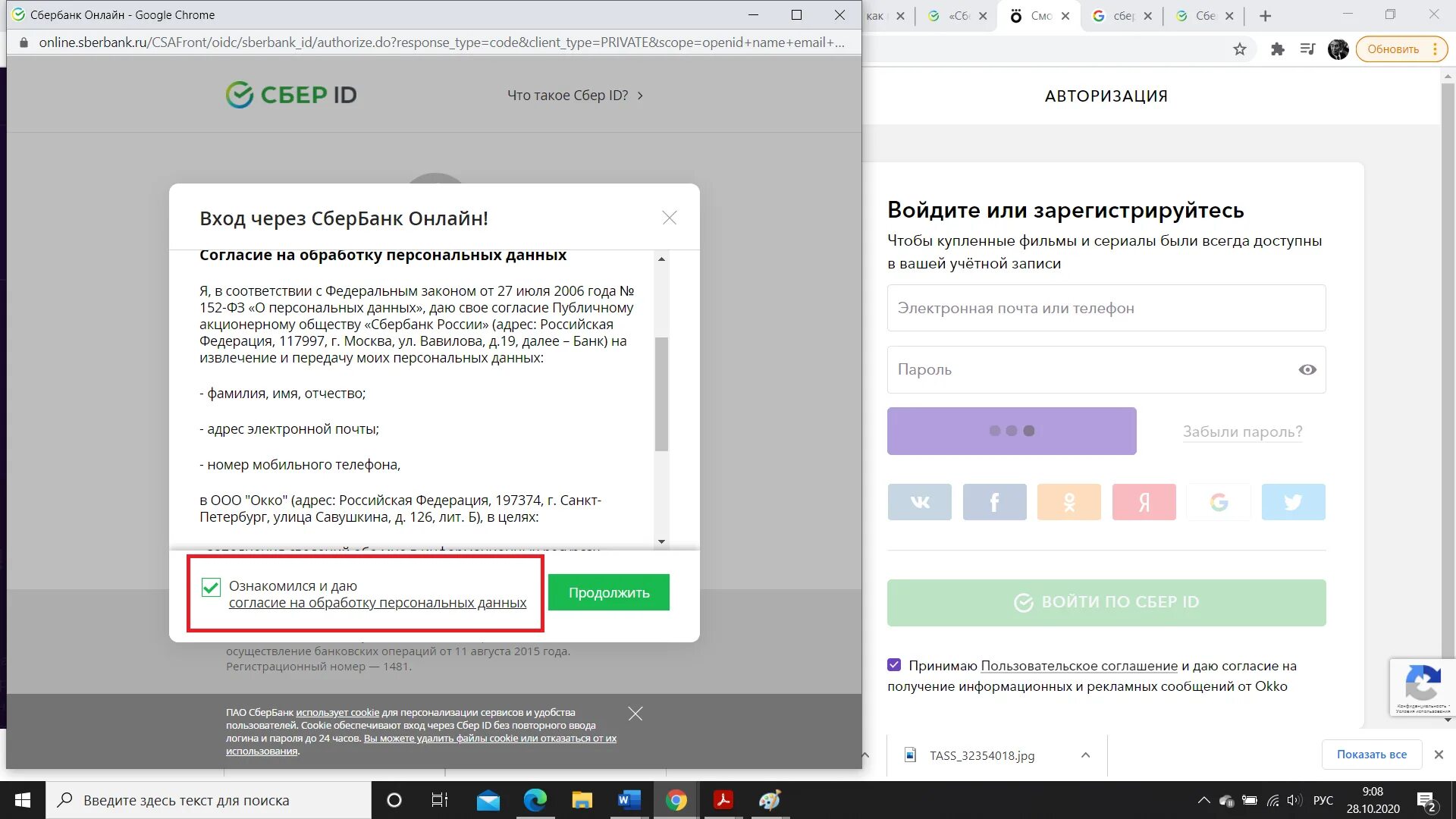Close the 'Смо' Okko tab
The height and width of the screenshot is (819, 1456).
pos(1065,16)
